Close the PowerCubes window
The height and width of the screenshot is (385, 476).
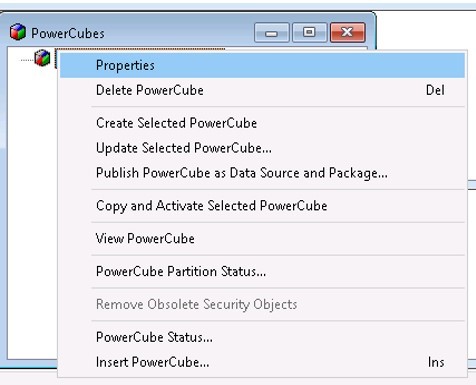click(x=348, y=32)
